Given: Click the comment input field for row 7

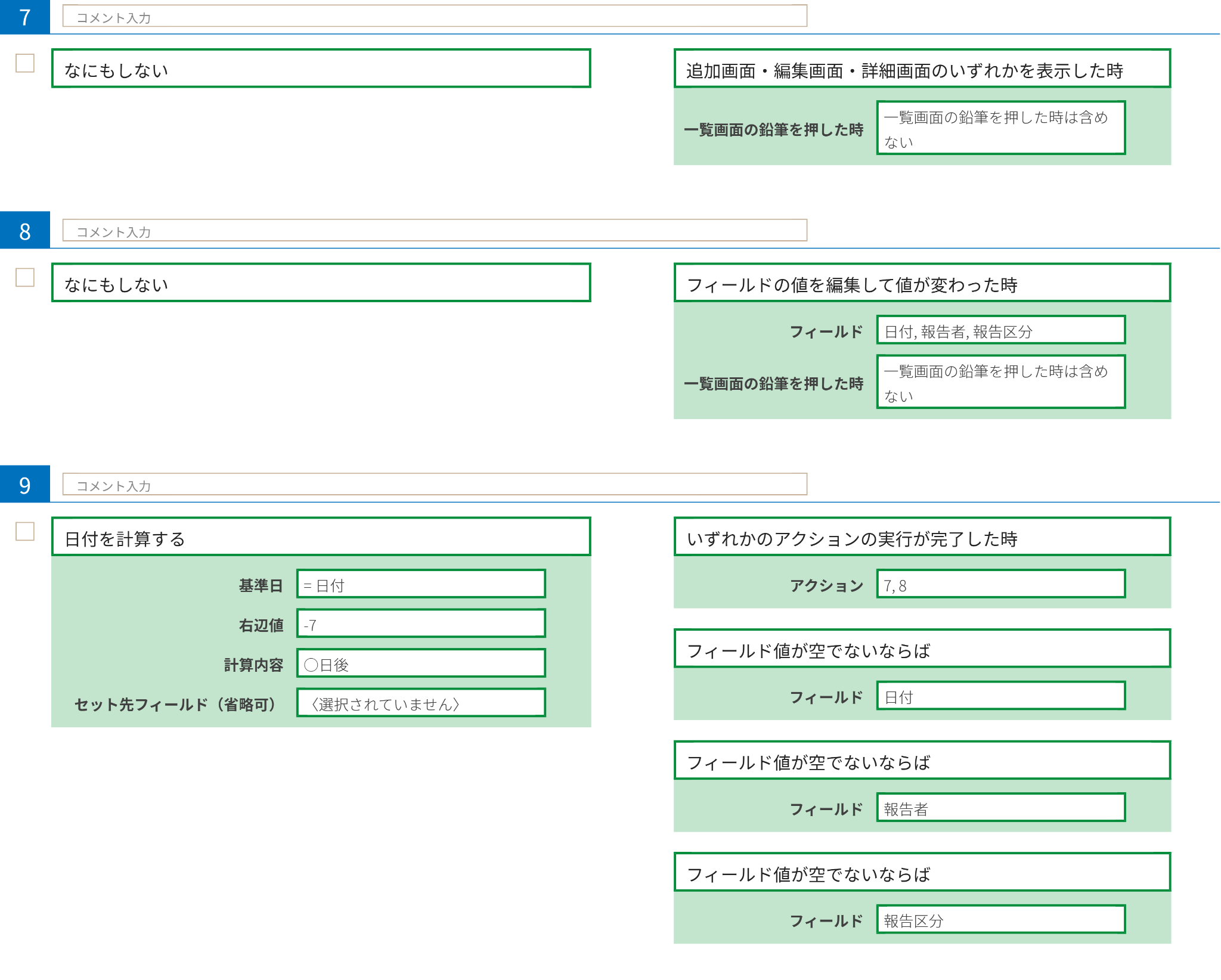Looking at the screenshot, I should pyautogui.click(x=434, y=16).
